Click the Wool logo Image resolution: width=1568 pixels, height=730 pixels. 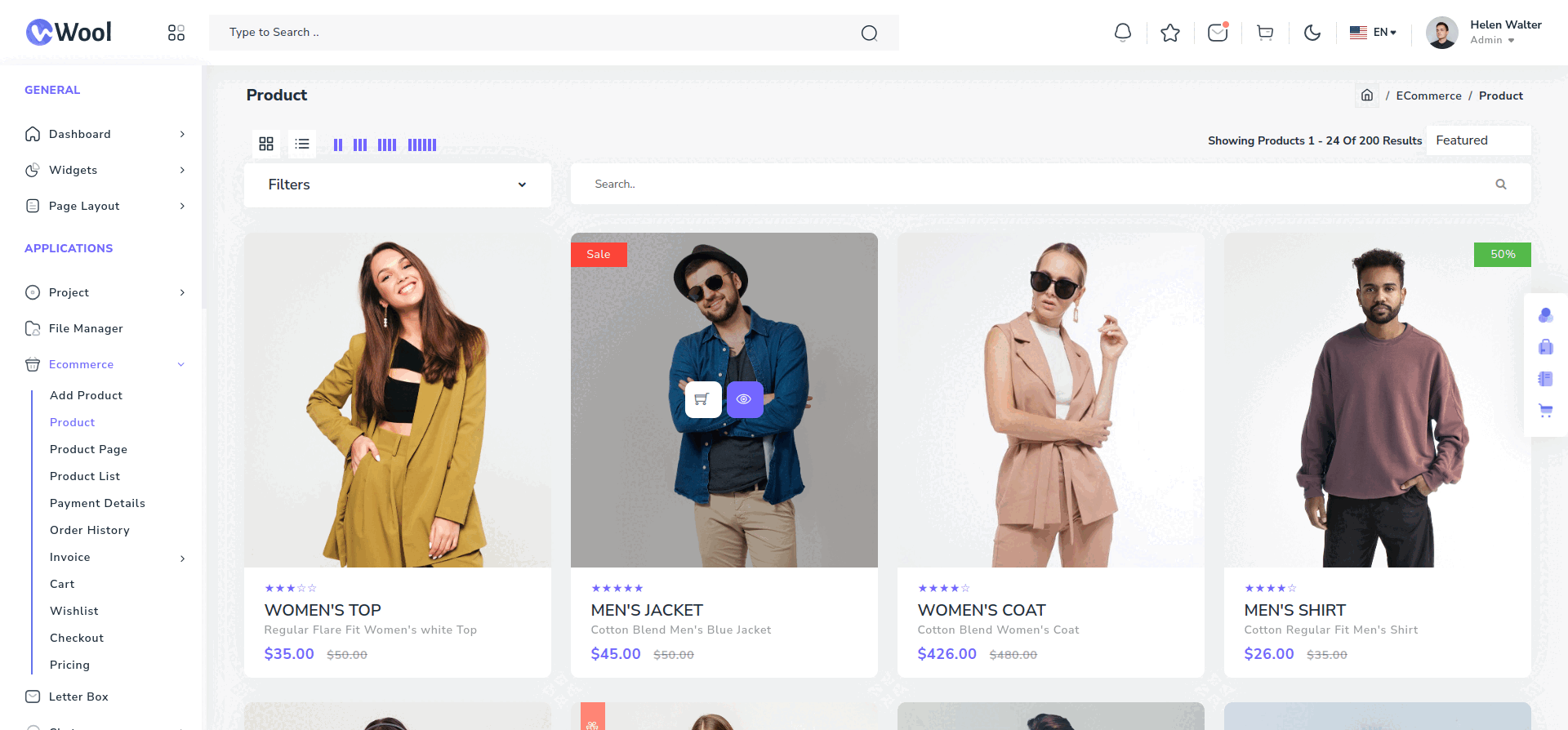click(69, 32)
